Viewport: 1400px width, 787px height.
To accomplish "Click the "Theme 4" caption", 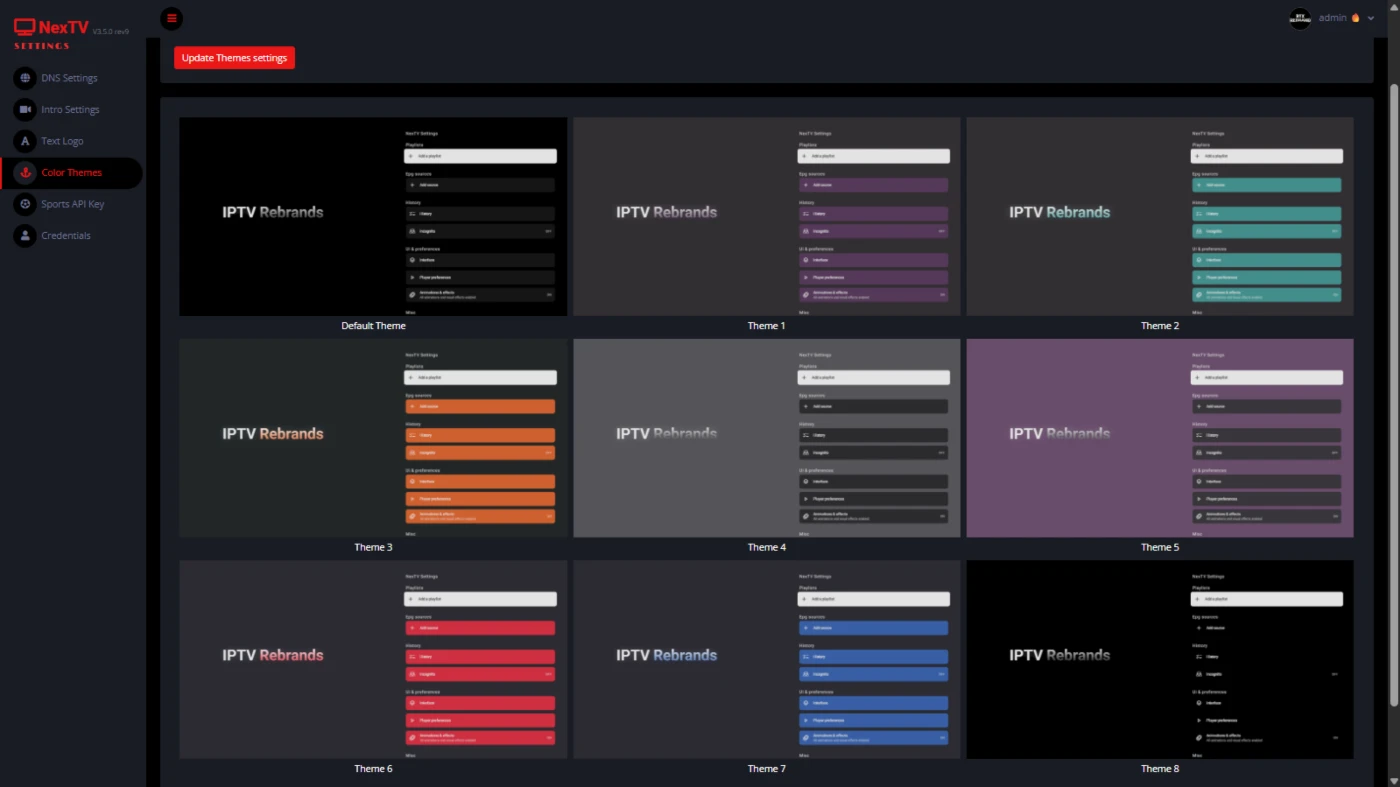I will [x=767, y=547].
